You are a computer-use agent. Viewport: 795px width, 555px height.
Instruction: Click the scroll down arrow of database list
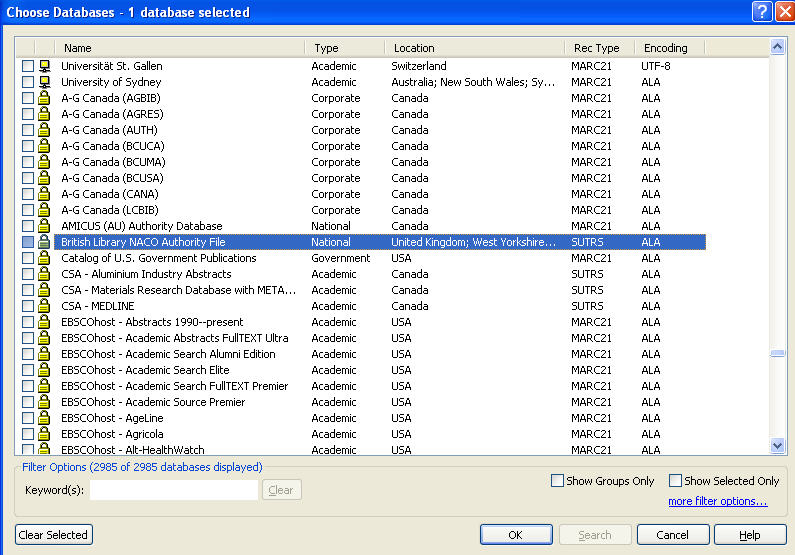[777, 446]
